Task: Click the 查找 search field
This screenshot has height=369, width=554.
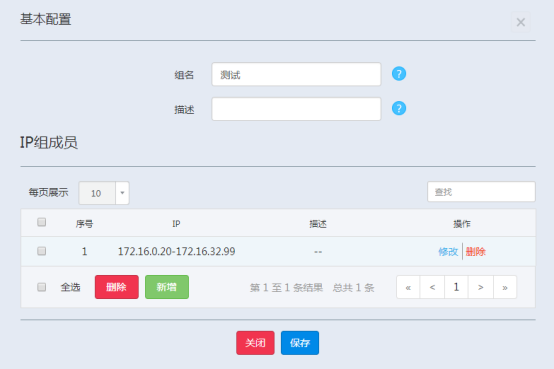Action: [x=481, y=192]
